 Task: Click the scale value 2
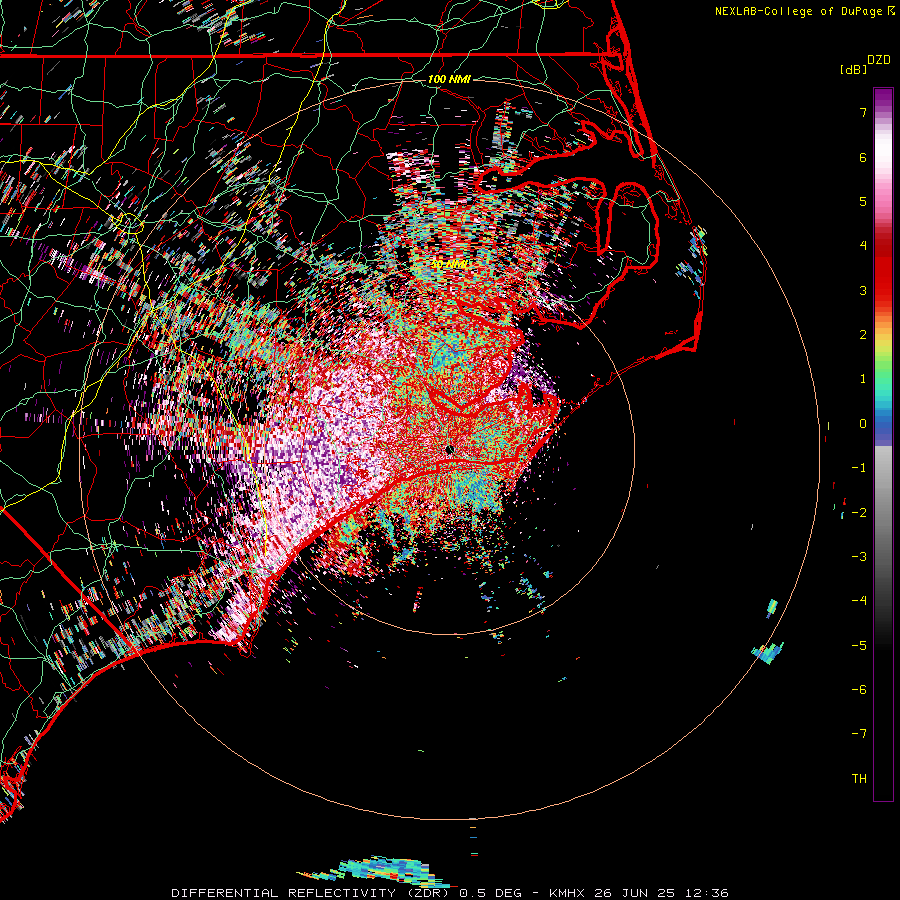[863, 335]
